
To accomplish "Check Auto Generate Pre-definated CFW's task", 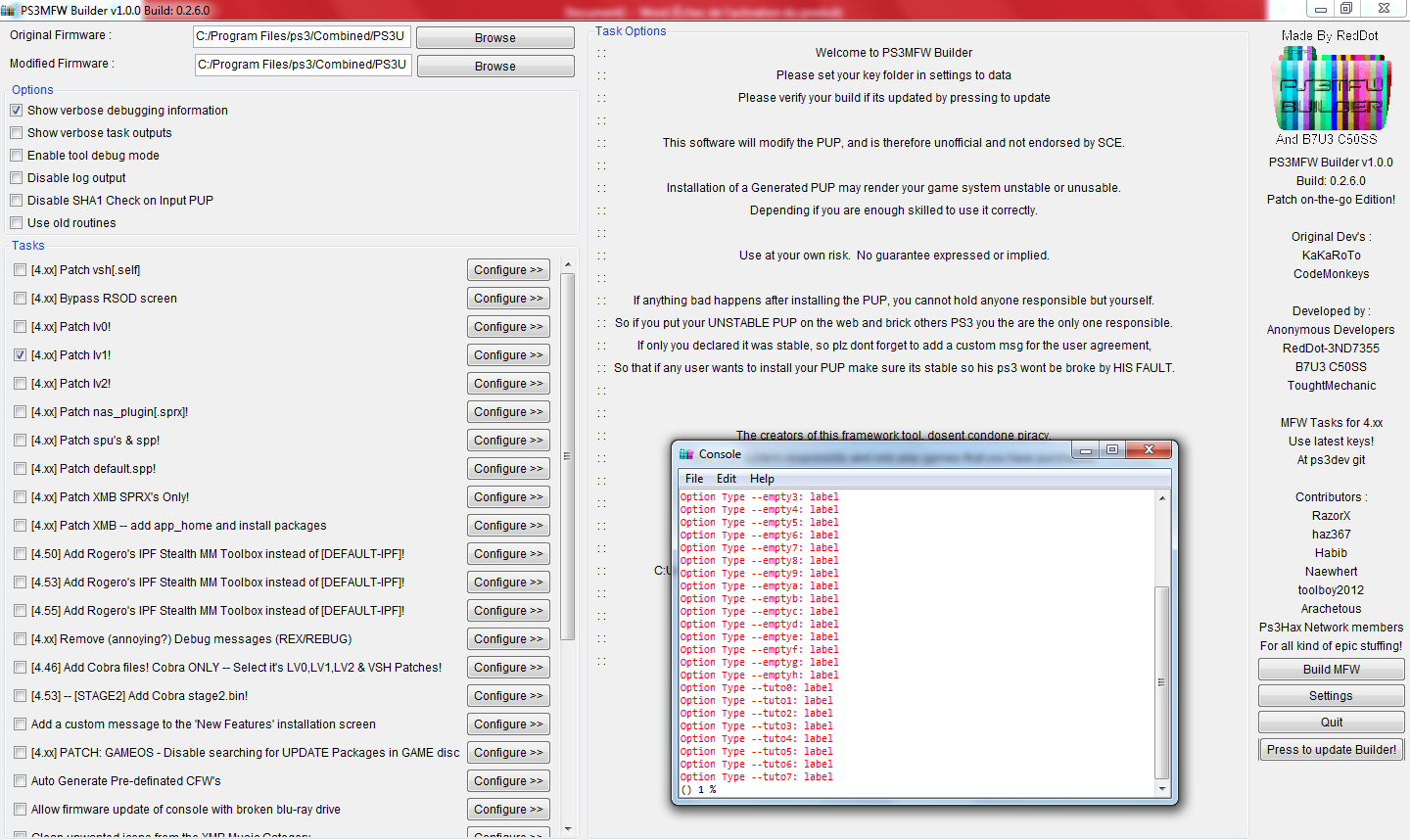I will coord(21,781).
